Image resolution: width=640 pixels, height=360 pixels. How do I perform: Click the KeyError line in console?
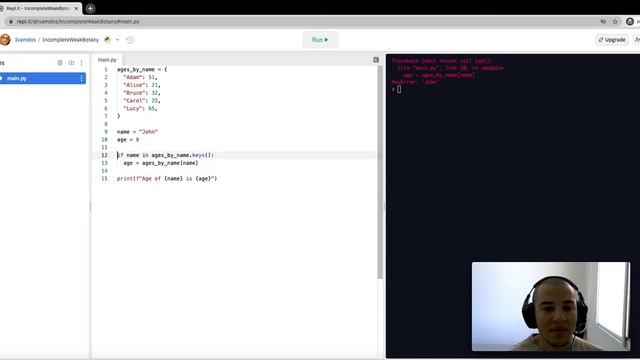pos(415,82)
